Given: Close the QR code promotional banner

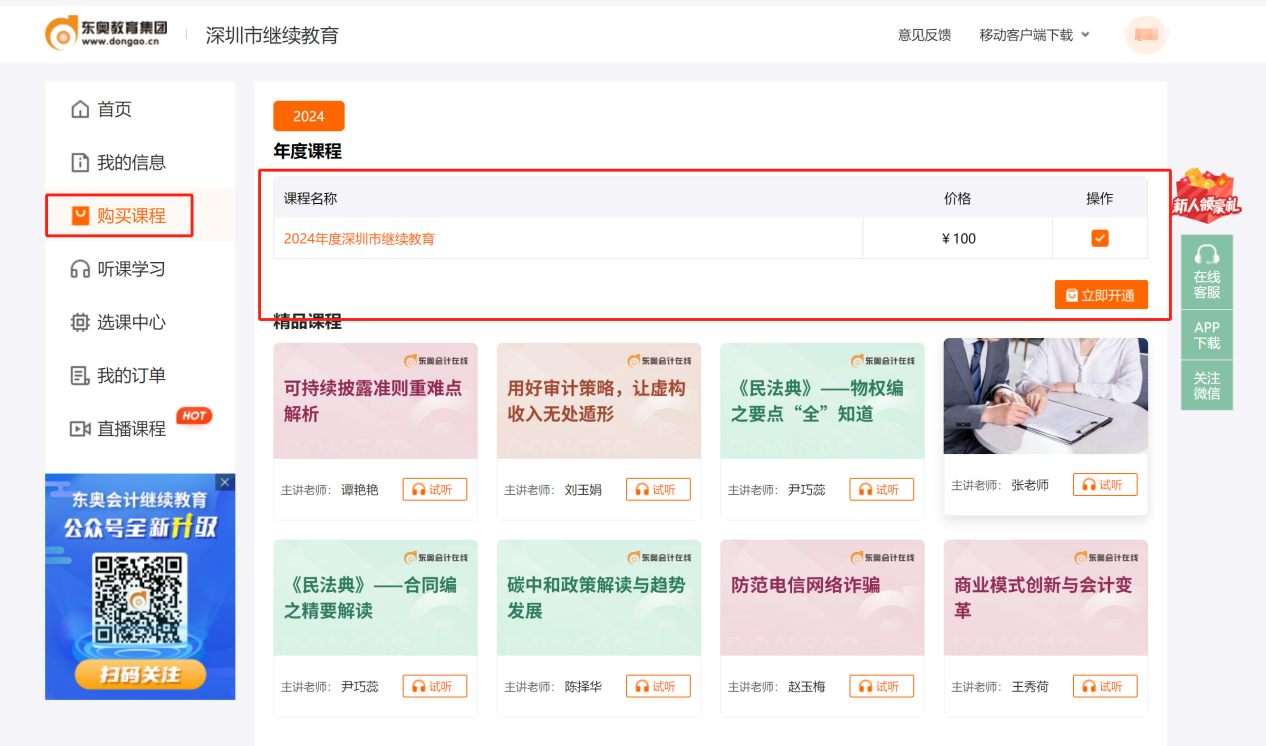Looking at the screenshot, I should (225, 481).
